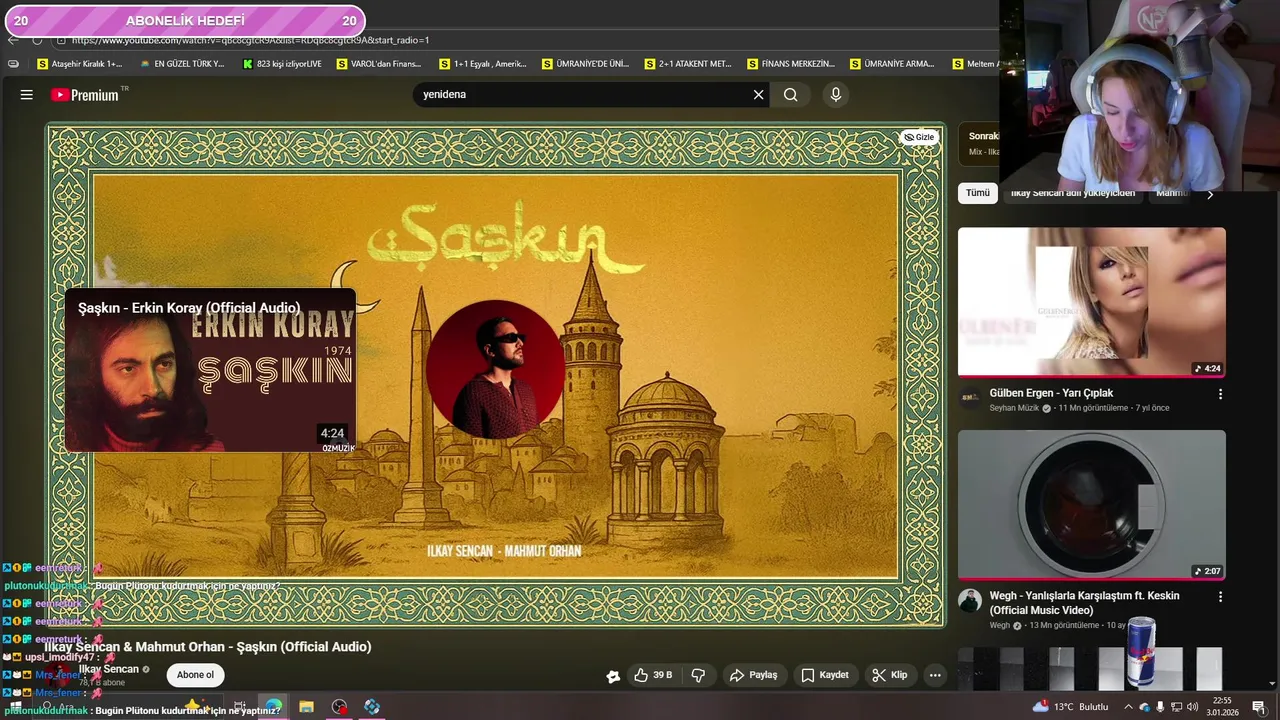Open 'ÜMRANİYE ARMA...' bookmark
The image size is (1280, 720).
tap(892, 64)
